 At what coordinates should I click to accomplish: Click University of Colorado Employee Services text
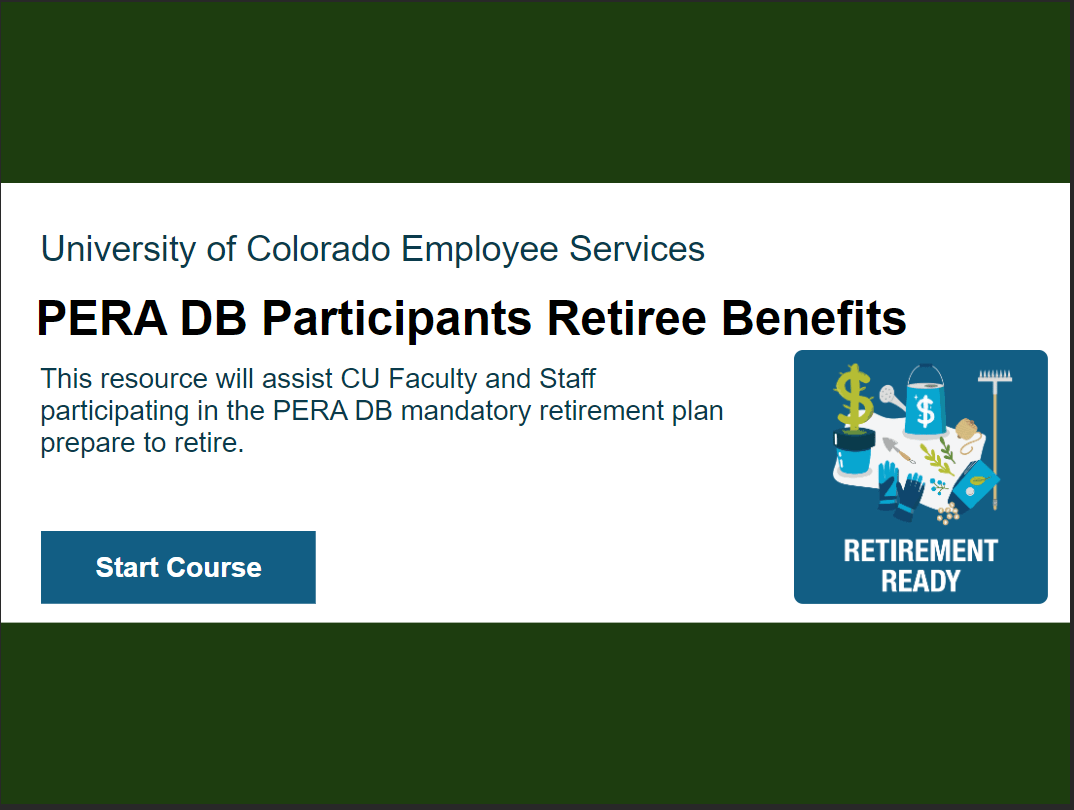[x=373, y=249]
